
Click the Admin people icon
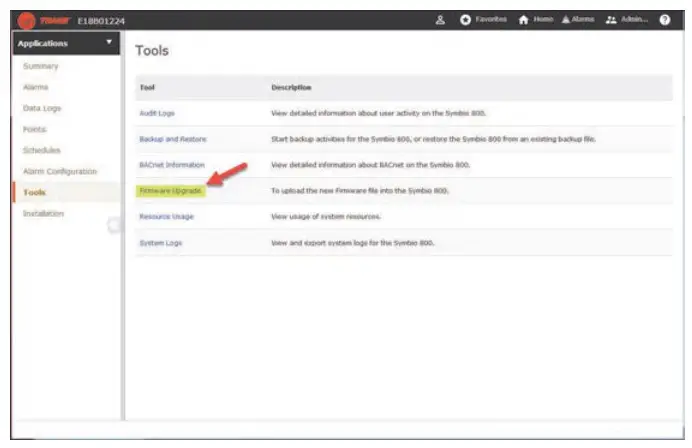click(x=611, y=20)
